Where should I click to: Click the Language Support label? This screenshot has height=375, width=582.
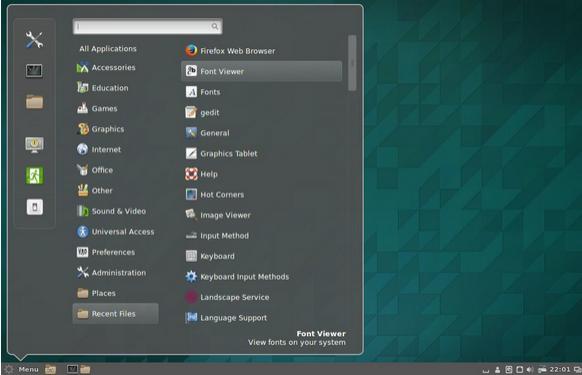[x=233, y=318]
